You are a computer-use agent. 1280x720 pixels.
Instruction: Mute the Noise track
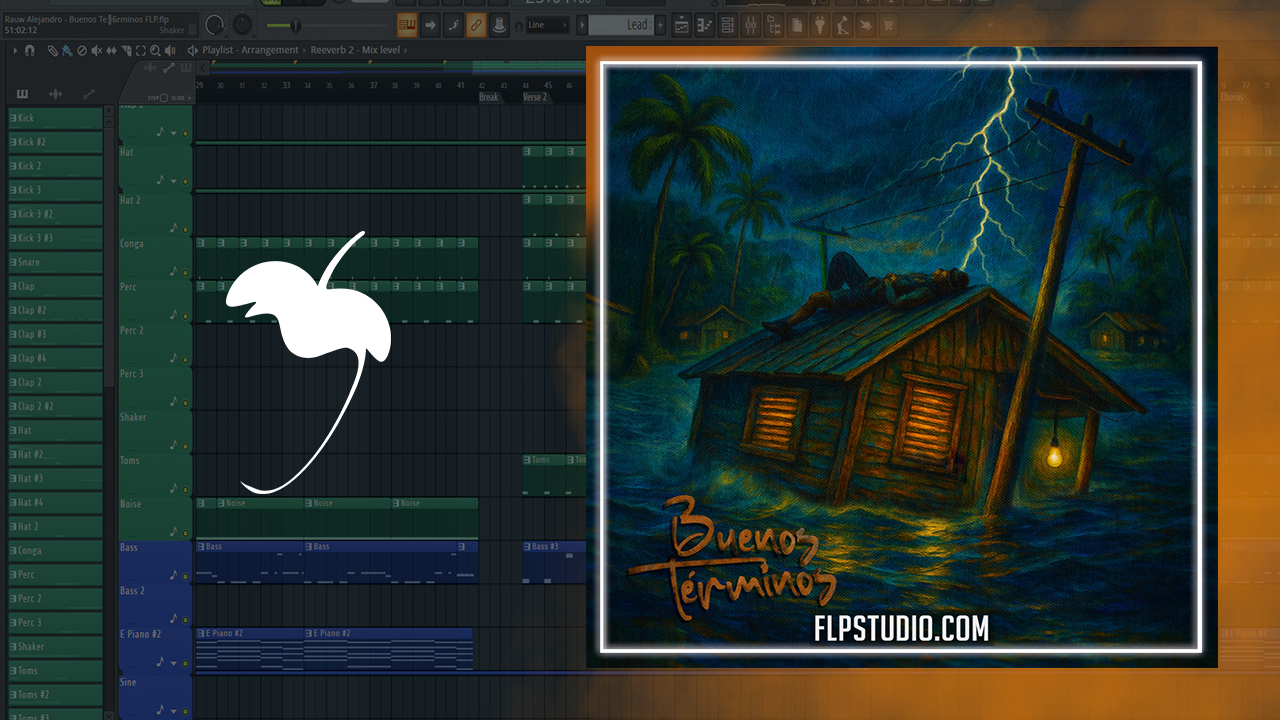(x=185, y=533)
